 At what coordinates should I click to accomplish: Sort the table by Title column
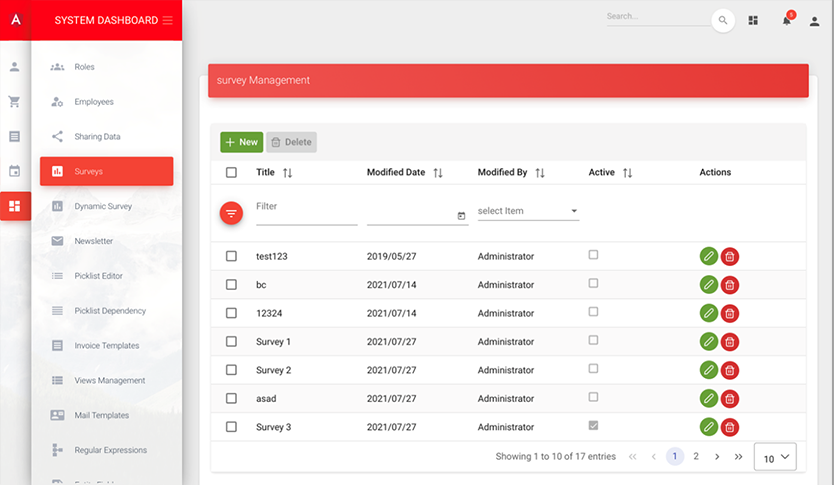click(288, 173)
